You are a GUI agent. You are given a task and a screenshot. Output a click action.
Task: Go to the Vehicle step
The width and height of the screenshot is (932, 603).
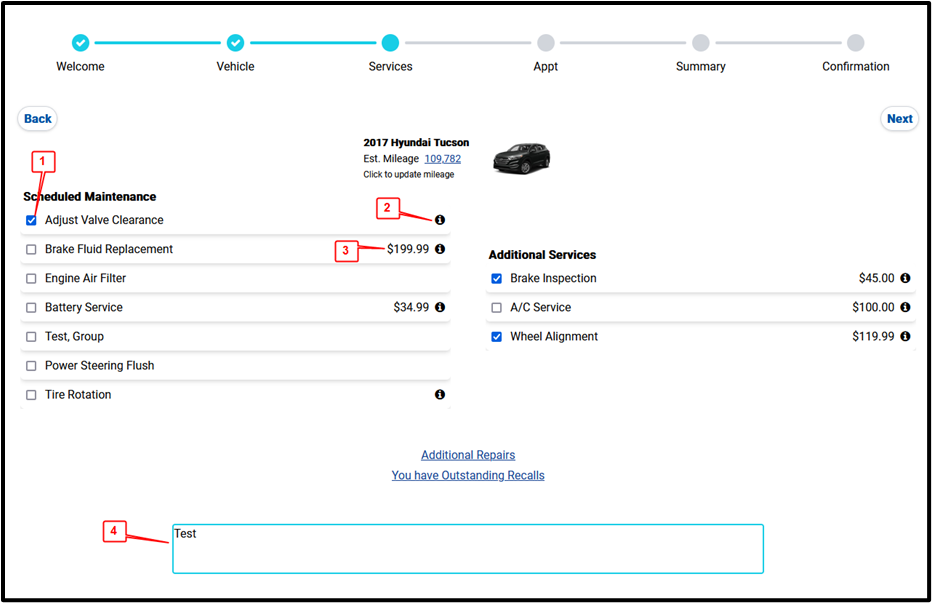tap(235, 43)
